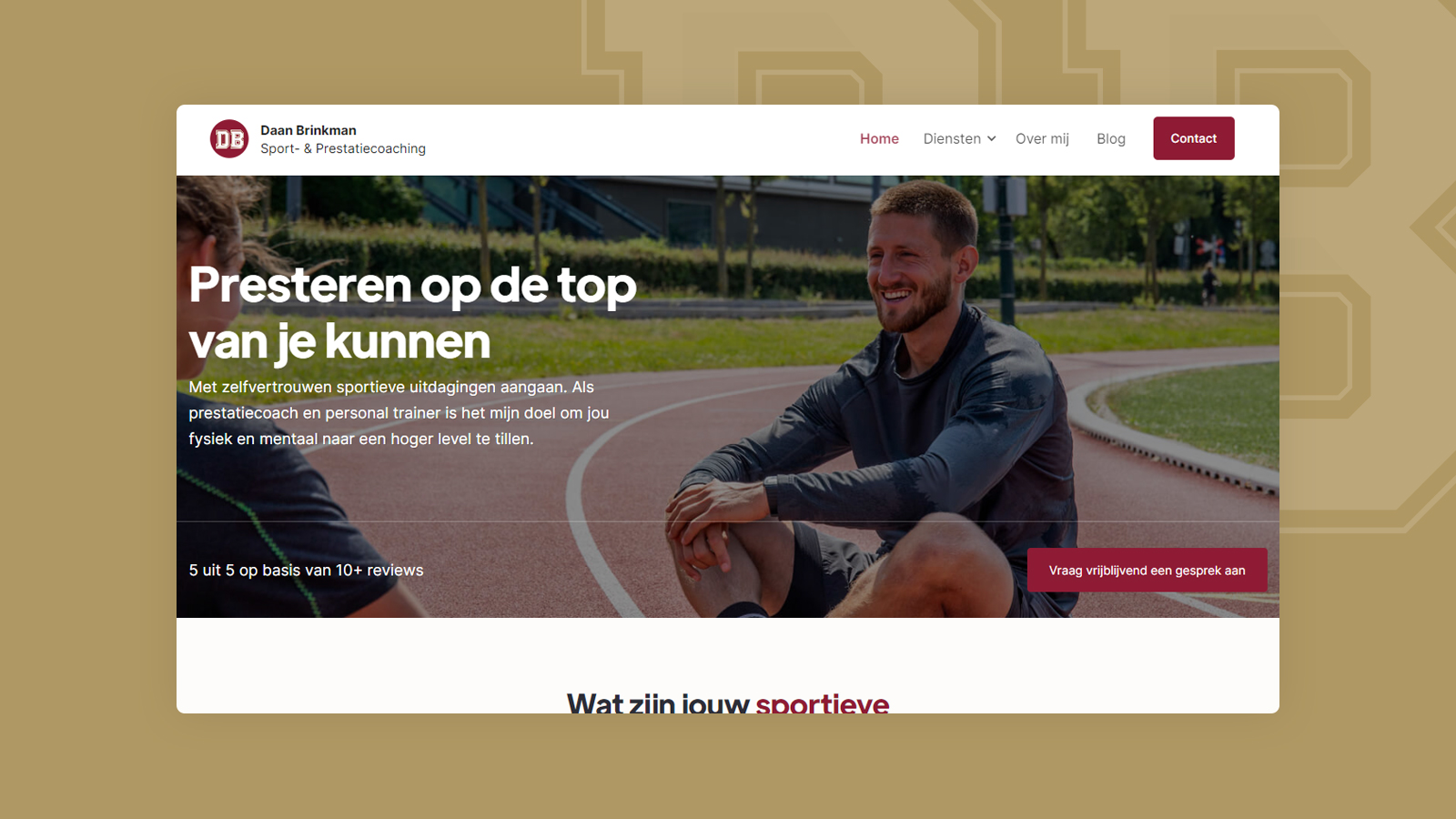The image size is (1456, 819).
Task: Click the hero paragraph about zelfvertrouwen
Action: click(399, 413)
